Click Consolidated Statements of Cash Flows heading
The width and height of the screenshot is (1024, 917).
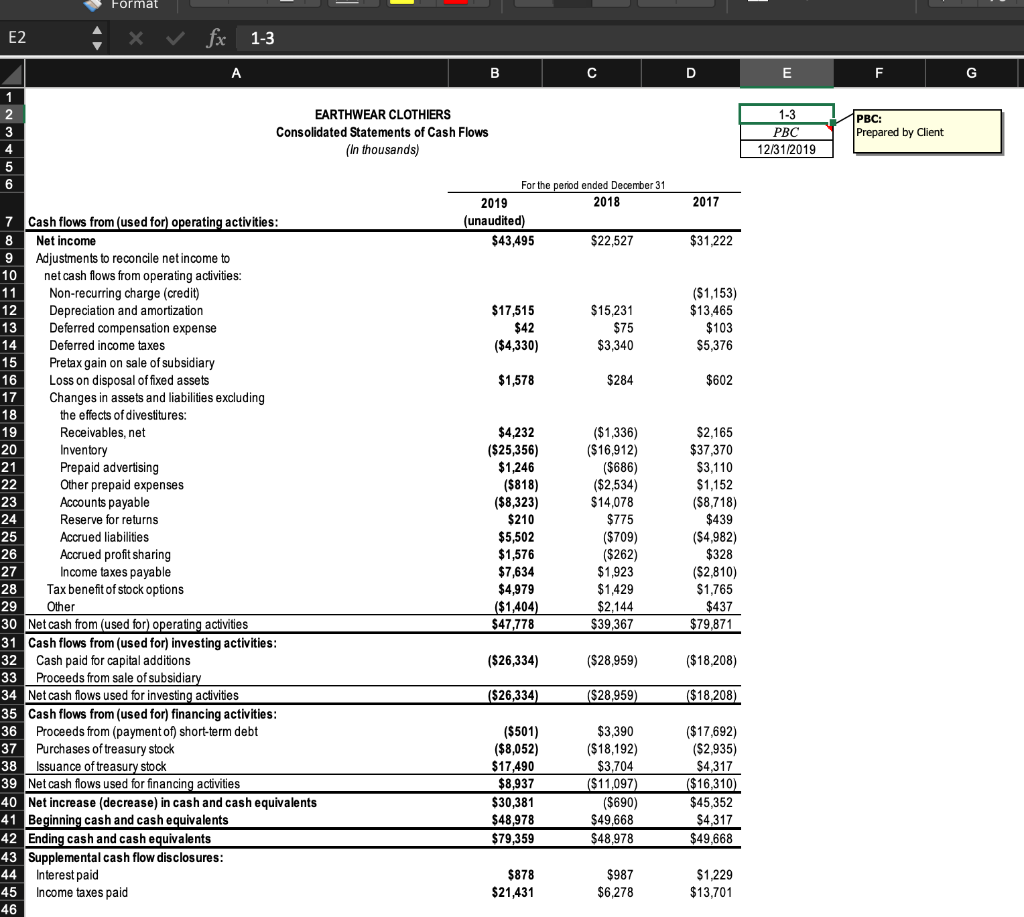pos(382,132)
